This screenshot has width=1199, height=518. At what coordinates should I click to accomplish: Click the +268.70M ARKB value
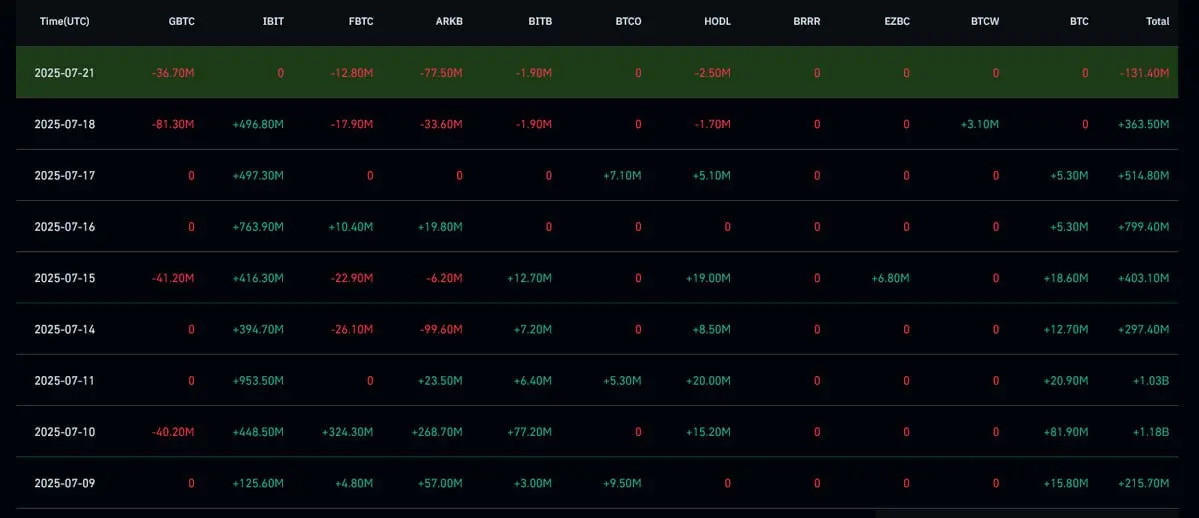(x=437, y=432)
